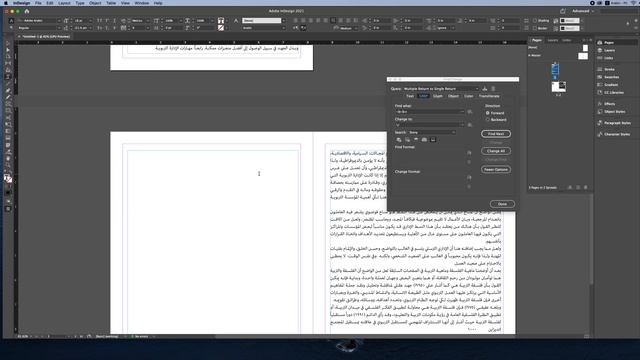640x360 pixels.
Task: Open the Window menu in menu bar
Action: pos(142,3)
